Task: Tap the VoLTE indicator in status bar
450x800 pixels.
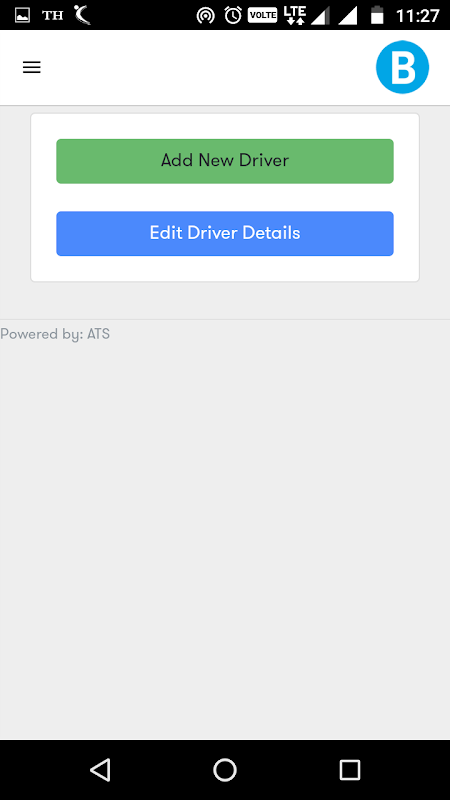Action: pos(262,16)
